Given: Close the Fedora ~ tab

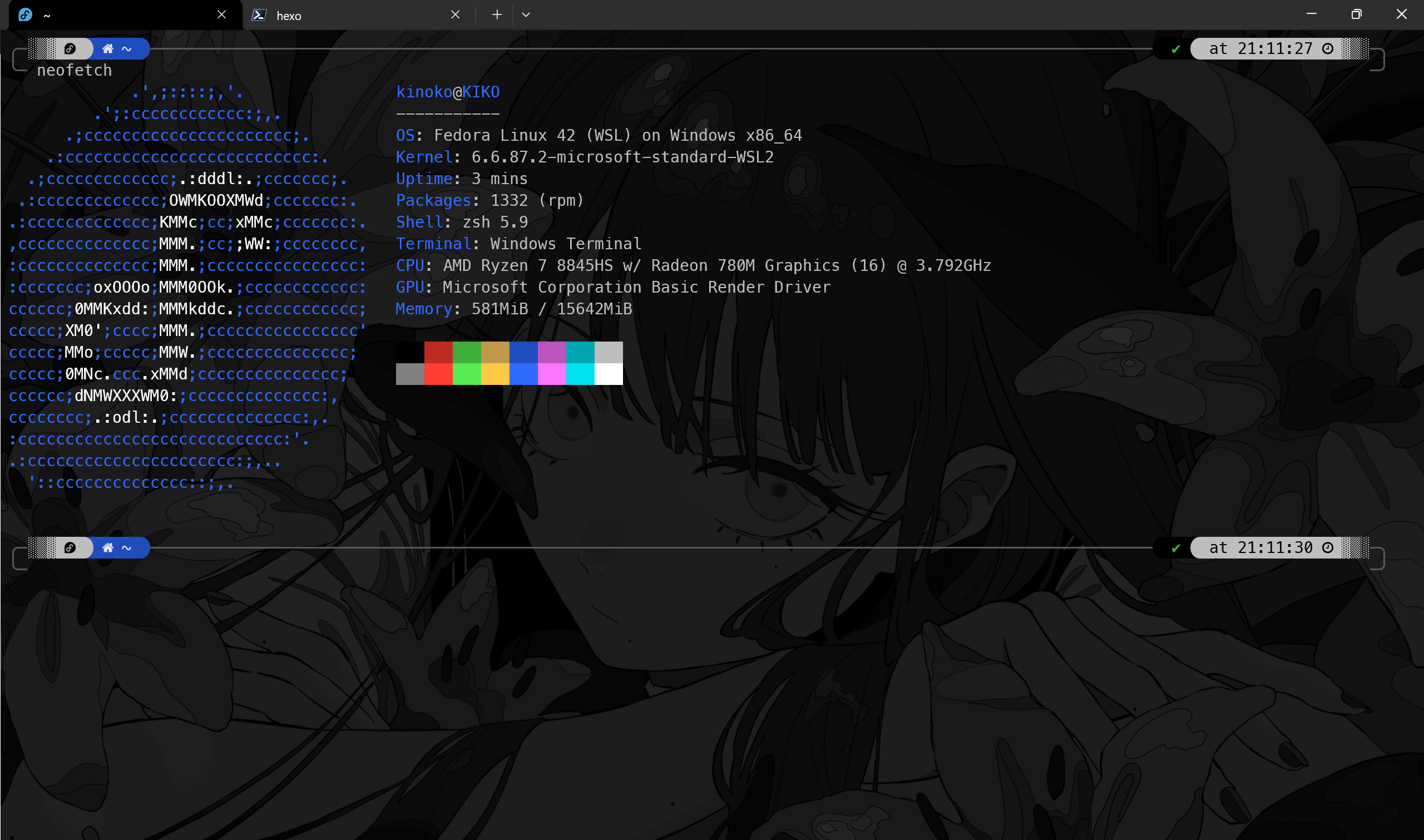Looking at the screenshot, I should click(222, 14).
